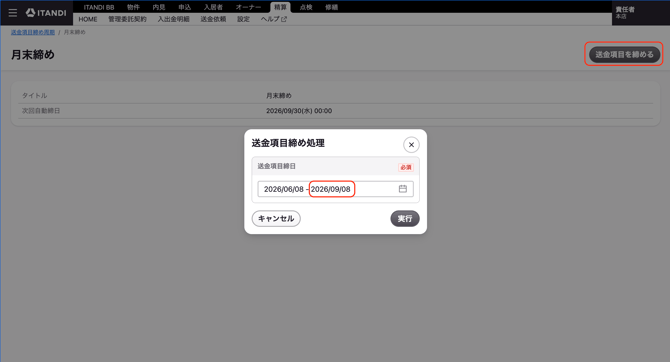
Task: Click the 必須 required badge
Action: click(x=406, y=167)
